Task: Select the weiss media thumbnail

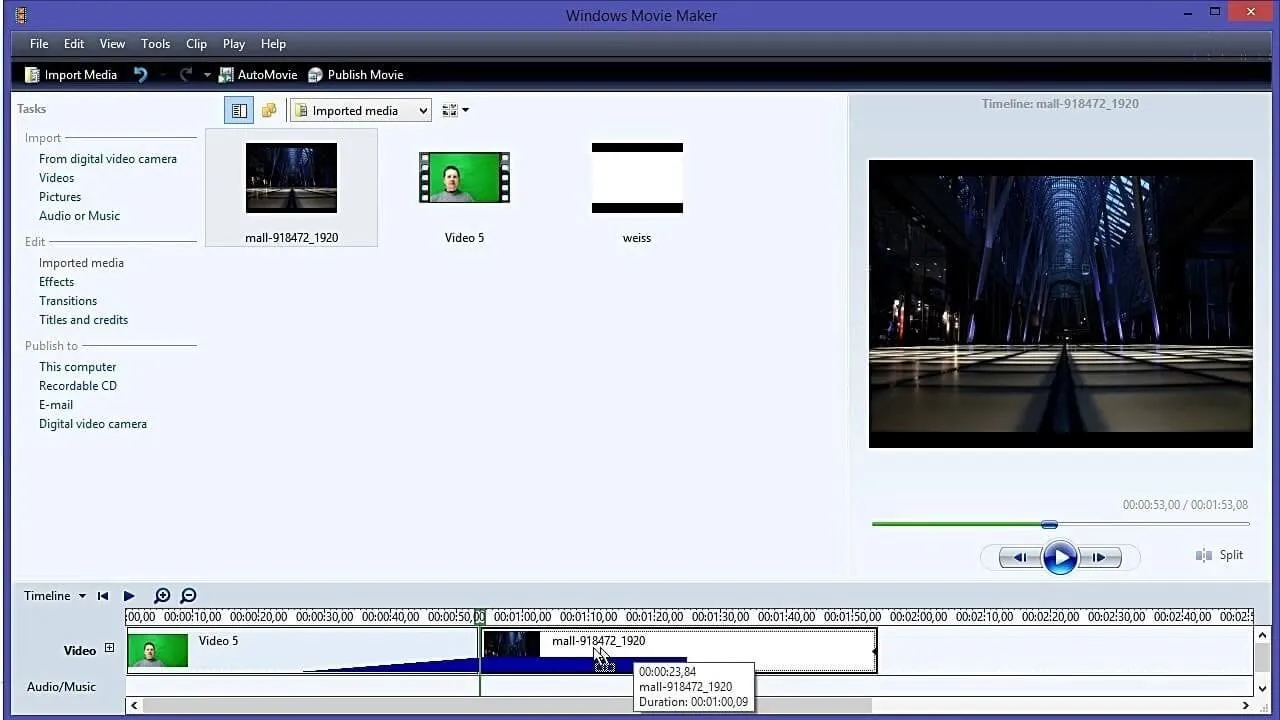Action: (x=637, y=178)
